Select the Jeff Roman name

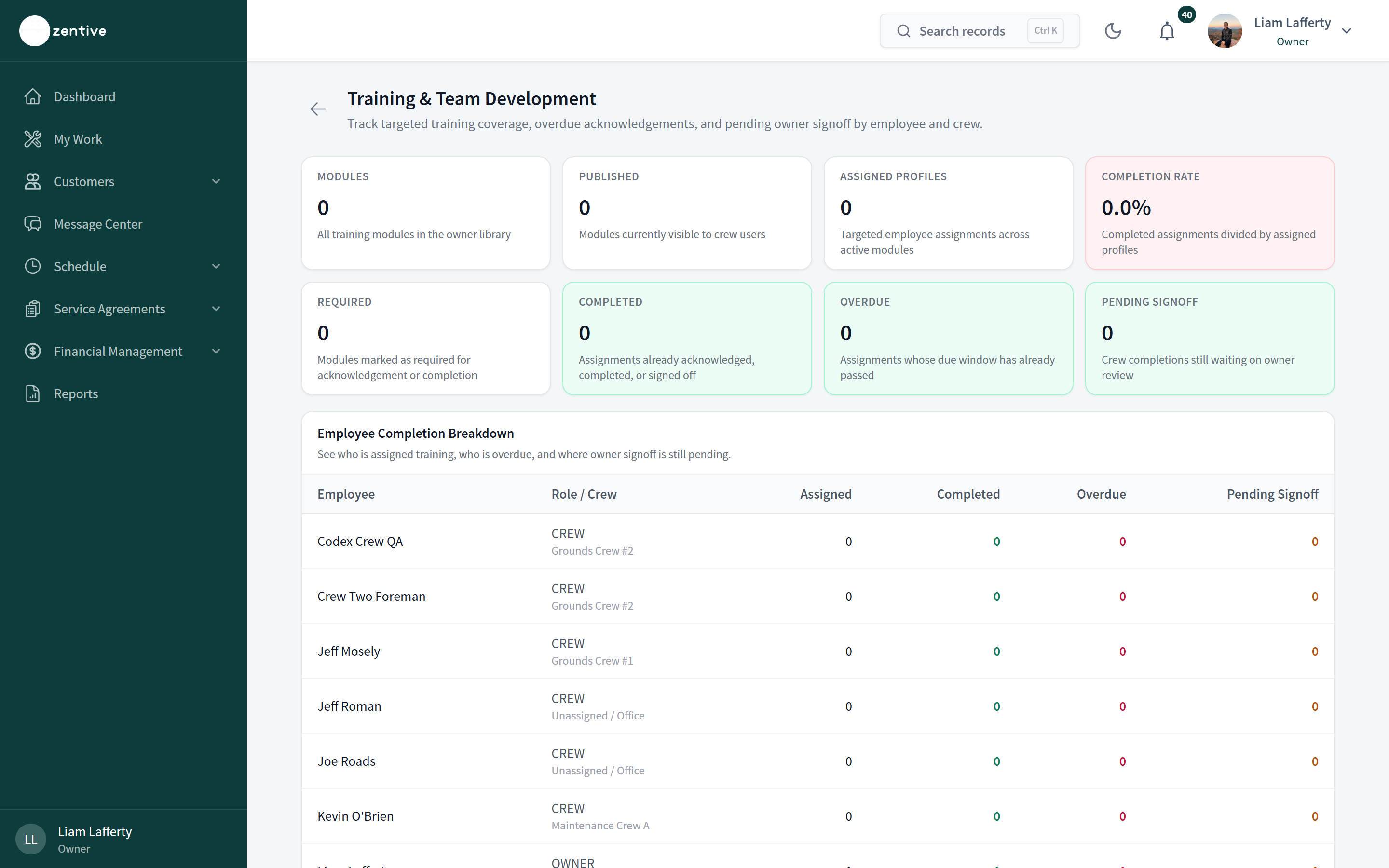[349, 706]
